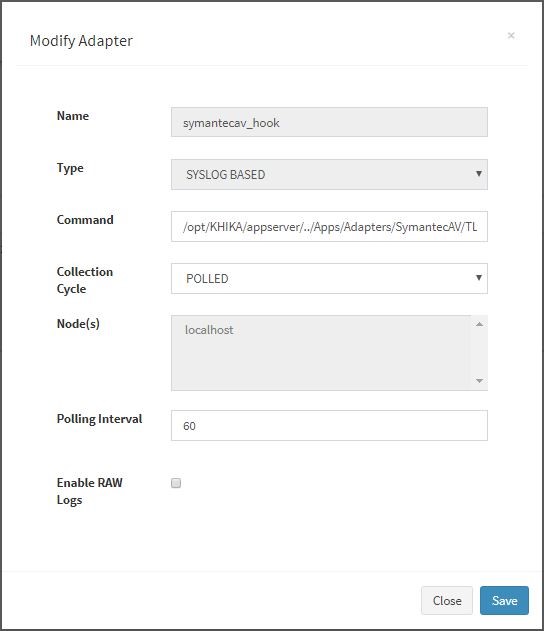
Task: Click the Modify Adapter dialog title
Action: point(81,41)
